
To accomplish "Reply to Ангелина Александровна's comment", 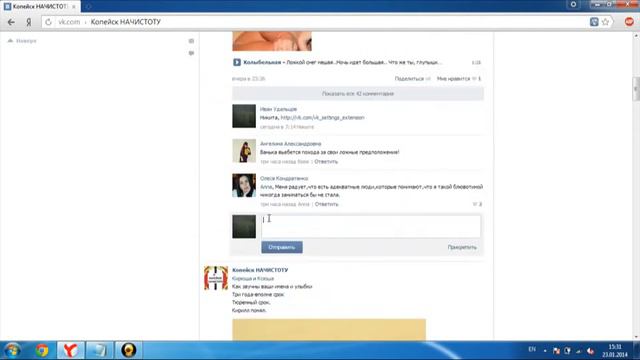I will [x=326, y=162].
